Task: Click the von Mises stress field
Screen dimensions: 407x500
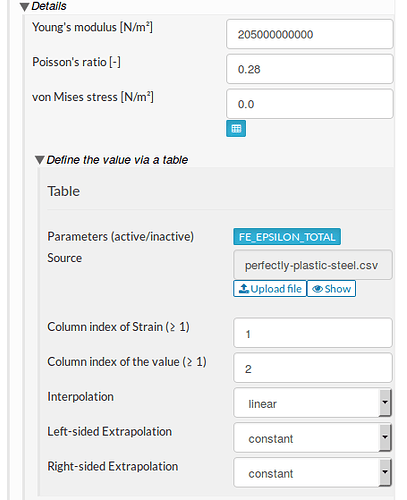Action: 310,104
